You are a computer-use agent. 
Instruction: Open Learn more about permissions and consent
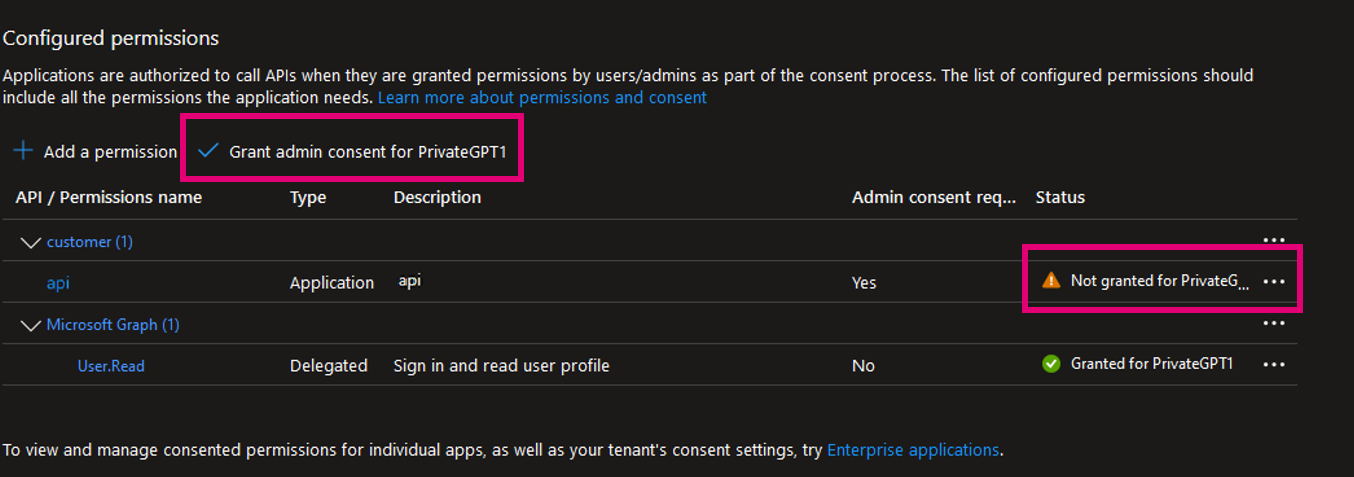(542, 98)
